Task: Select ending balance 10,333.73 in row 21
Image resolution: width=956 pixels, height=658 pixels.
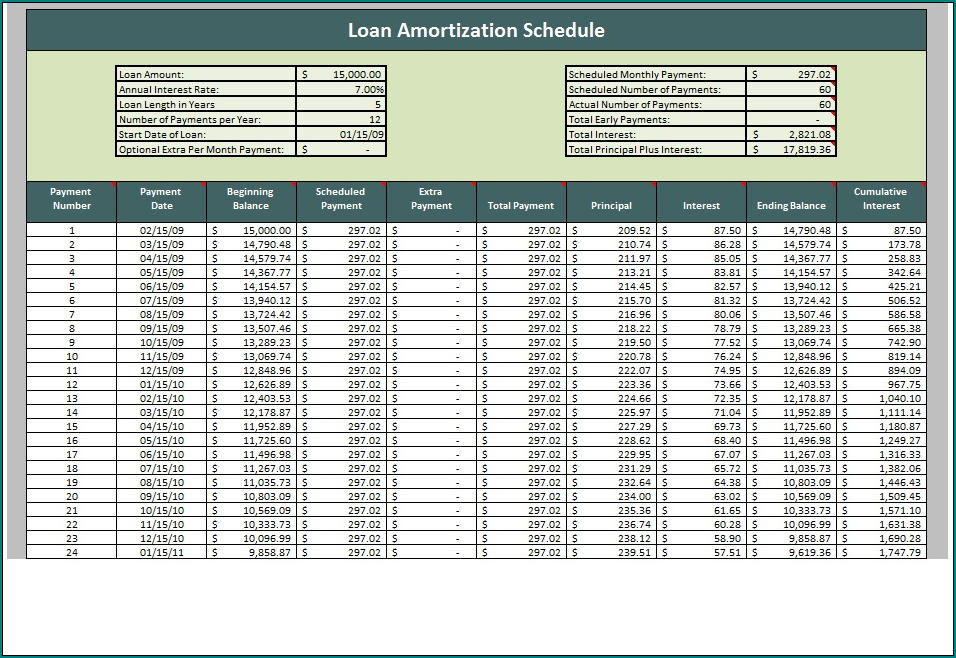Action: (x=791, y=511)
